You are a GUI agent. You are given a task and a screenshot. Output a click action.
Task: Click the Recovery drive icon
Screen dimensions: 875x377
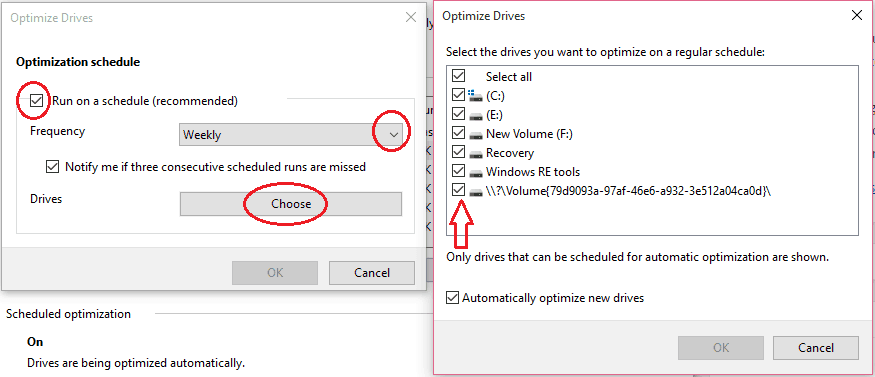coord(475,154)
